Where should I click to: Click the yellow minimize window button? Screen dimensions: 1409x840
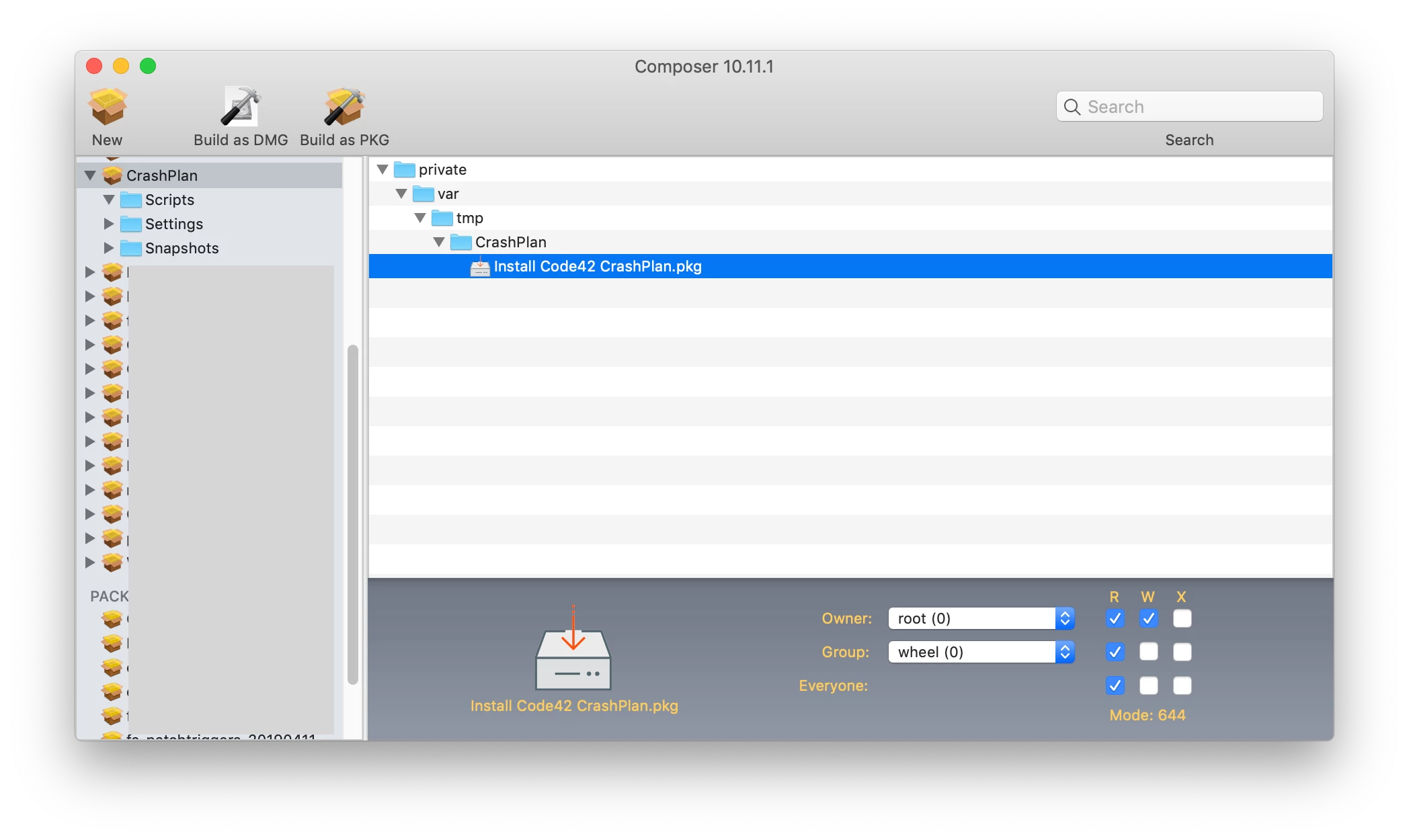pyautogui.click(x=121, y=66)
